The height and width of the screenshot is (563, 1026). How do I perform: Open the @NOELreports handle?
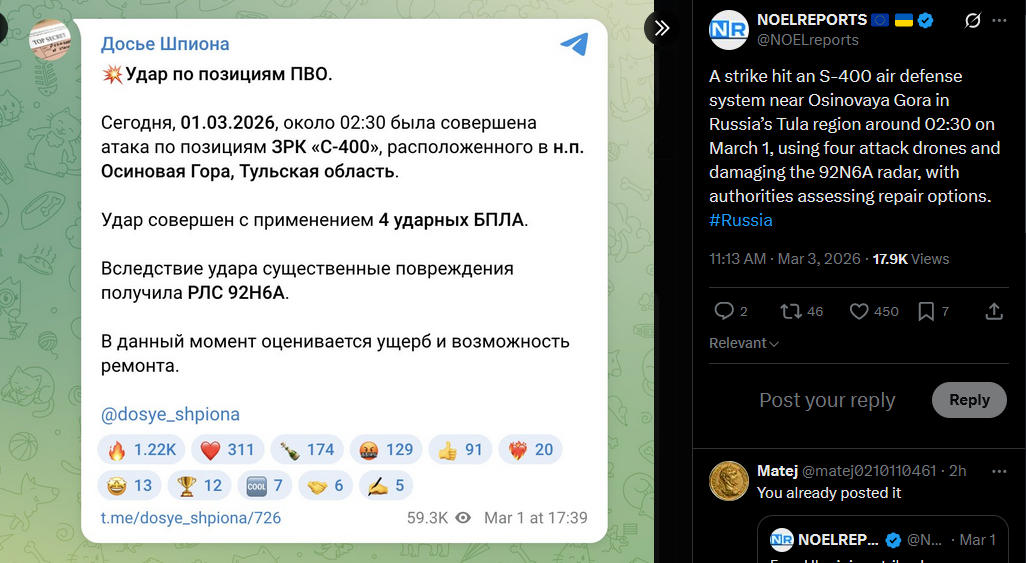click(x=807, y=40)
